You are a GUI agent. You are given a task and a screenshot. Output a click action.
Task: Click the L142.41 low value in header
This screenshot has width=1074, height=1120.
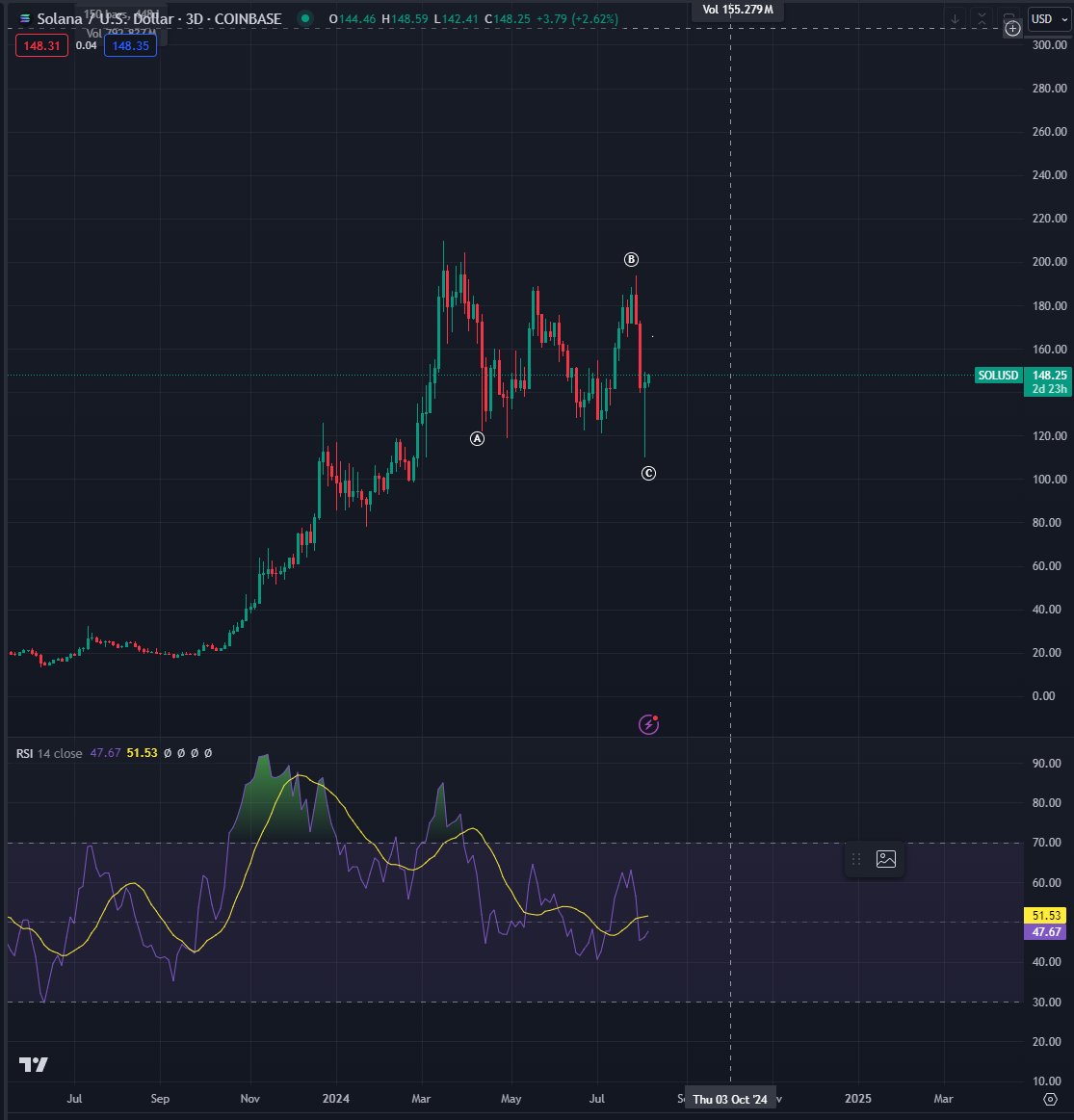457,18
